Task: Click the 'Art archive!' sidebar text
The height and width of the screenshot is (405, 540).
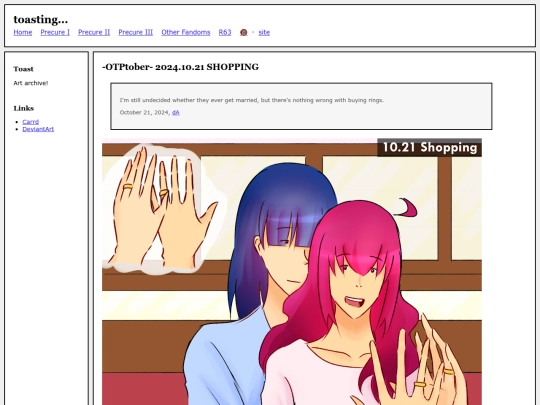Action: point(31,83)
